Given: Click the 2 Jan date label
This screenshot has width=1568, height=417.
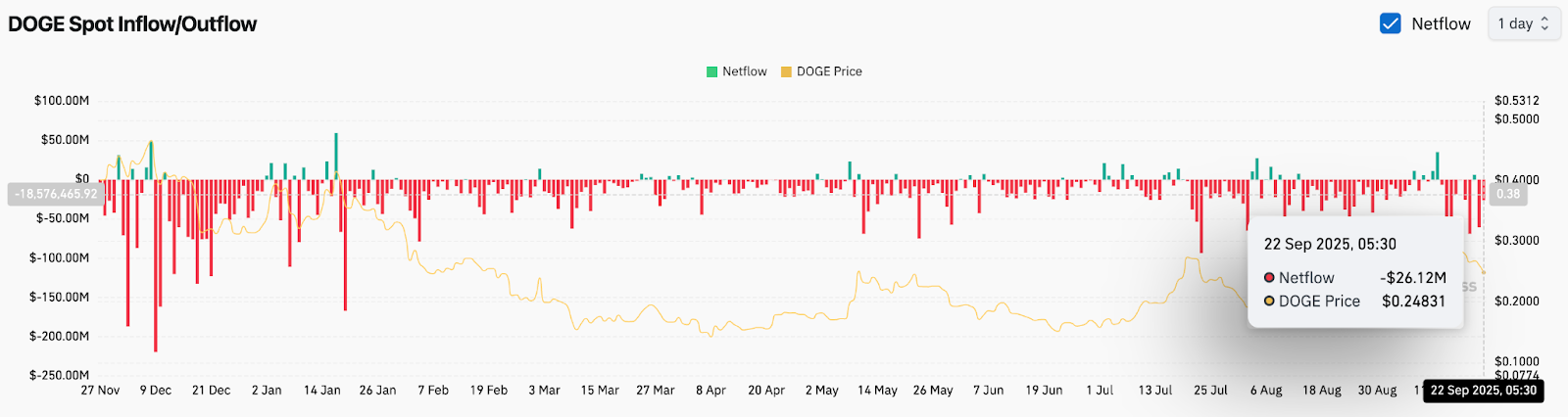Looking at the screenshot, I should pos(267,391).
